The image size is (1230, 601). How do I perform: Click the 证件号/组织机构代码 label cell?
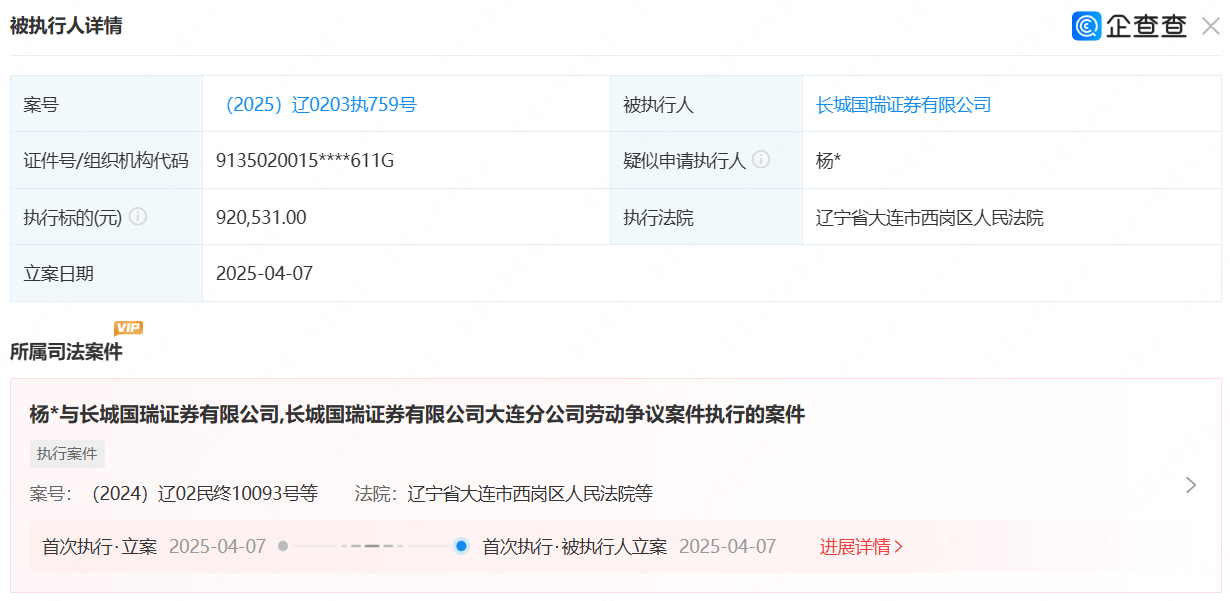point(106,160)
